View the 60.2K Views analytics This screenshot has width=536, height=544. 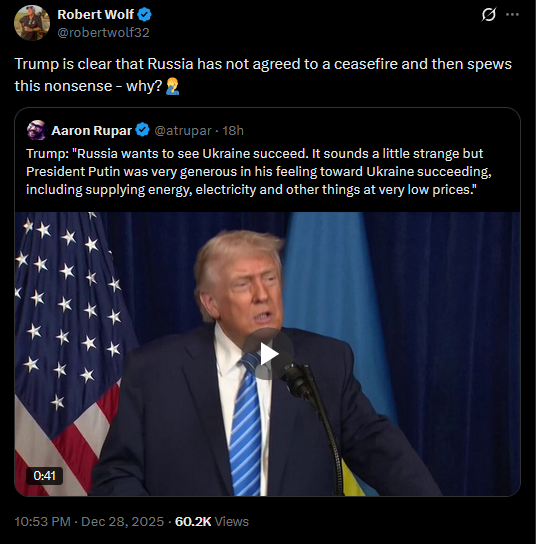point(212,521)
